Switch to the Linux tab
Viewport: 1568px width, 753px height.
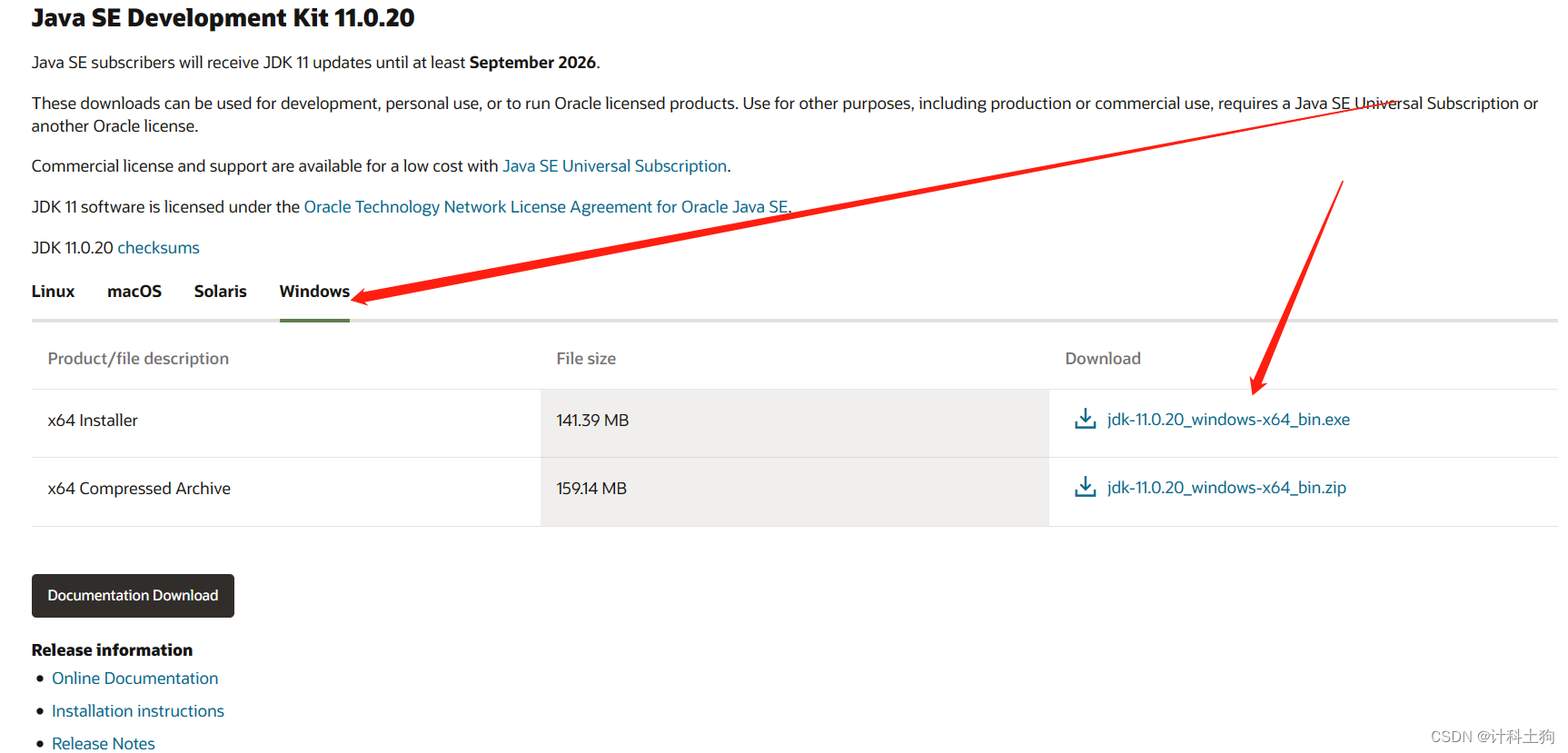(x=53, y=292)
